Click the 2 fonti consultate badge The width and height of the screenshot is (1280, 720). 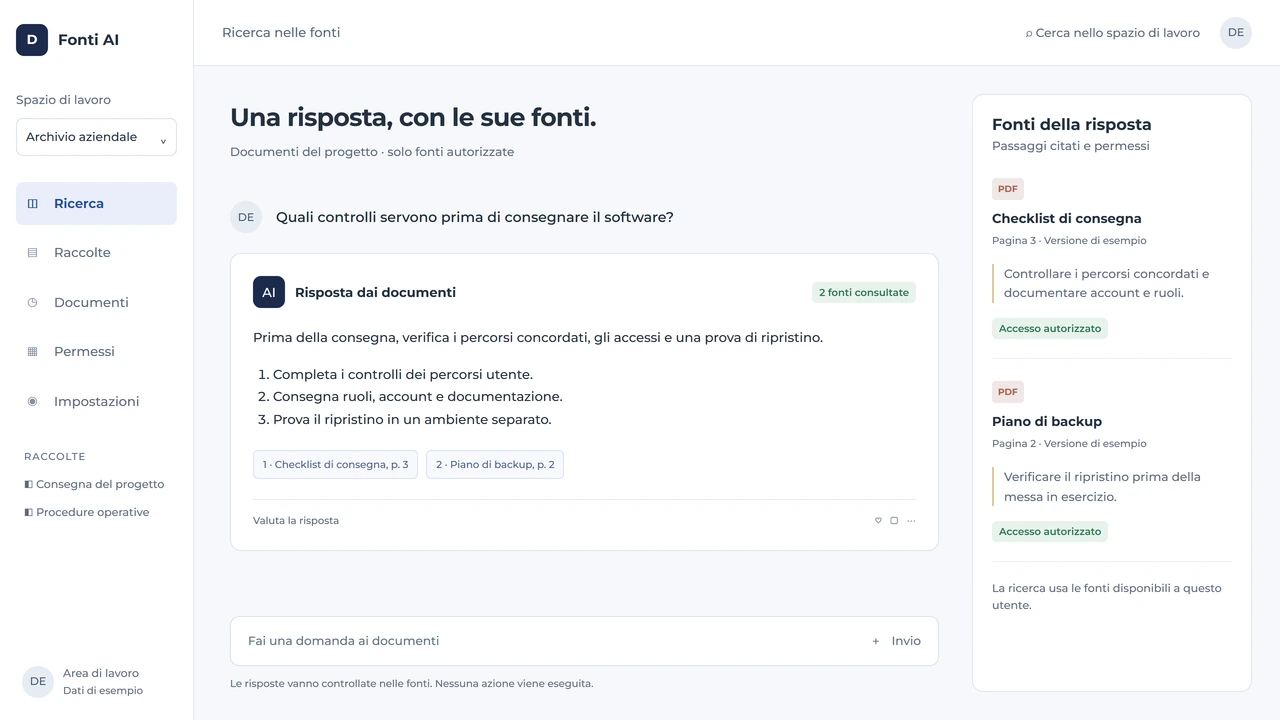pyautogui.click(x=864, y=293)
